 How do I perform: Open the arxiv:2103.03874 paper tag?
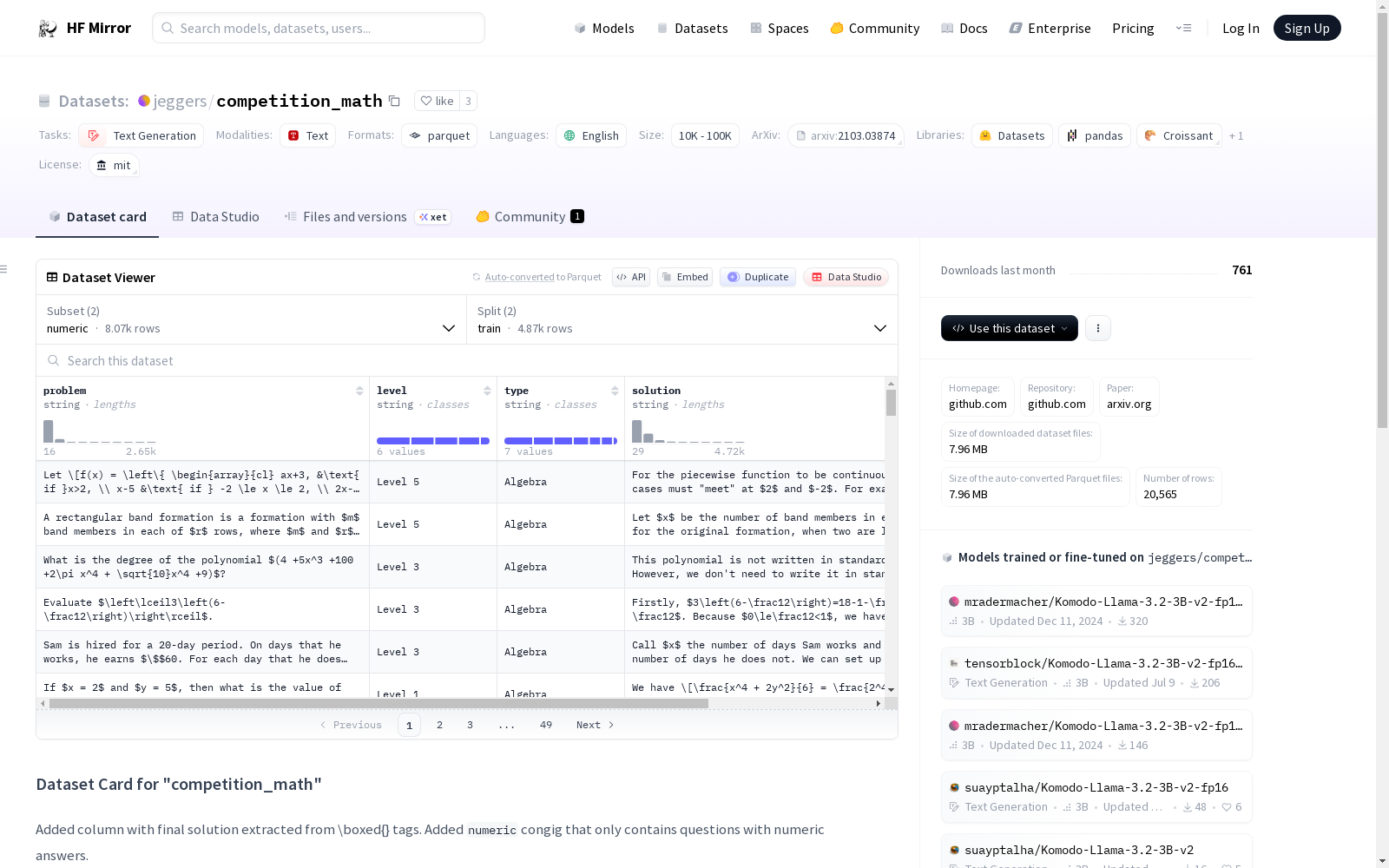tap(846, 135)
